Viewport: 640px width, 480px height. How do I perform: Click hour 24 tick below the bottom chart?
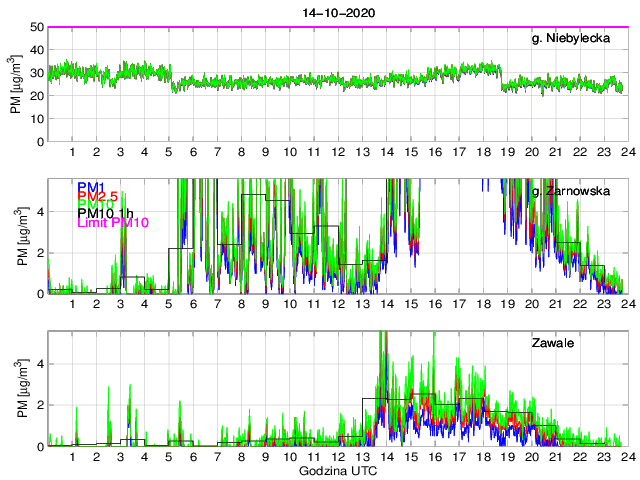626,457
